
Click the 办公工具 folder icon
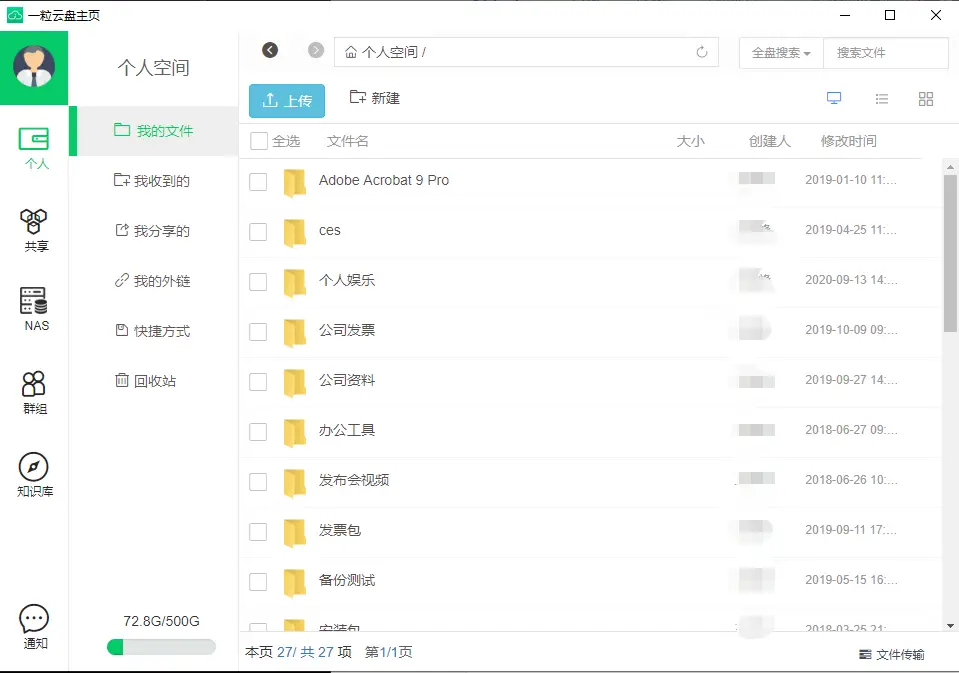pos(294,433)
